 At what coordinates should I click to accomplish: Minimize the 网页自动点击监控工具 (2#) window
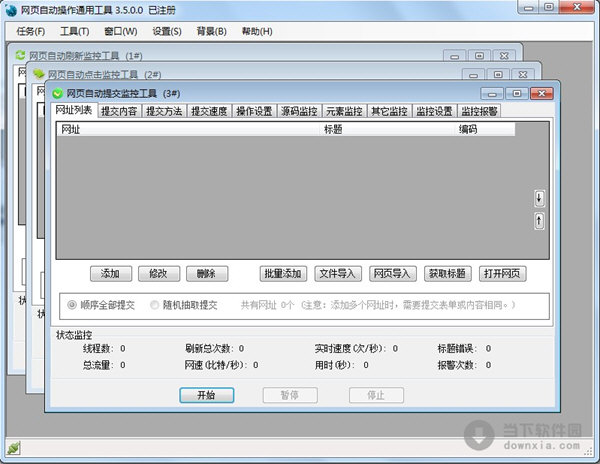(473, 75)
